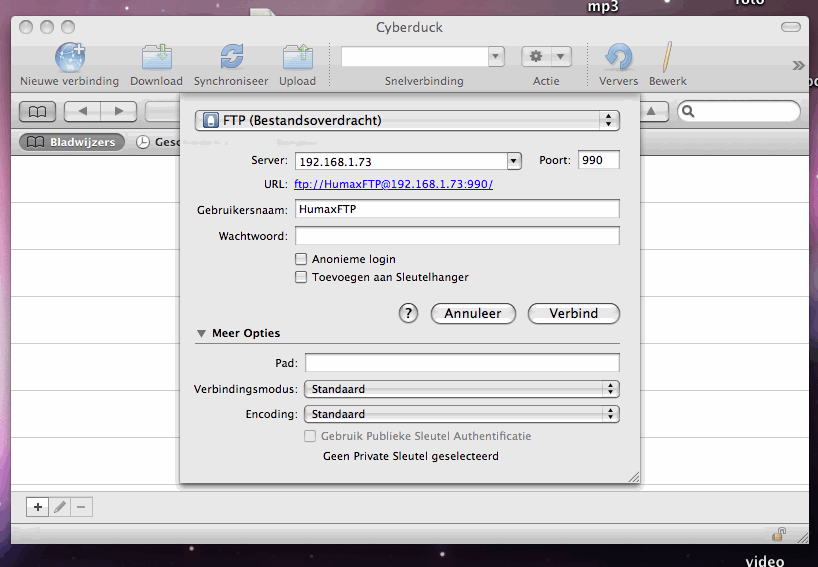Click the sheet resize grip corner
The image size is (818, 567).
(x=634, y=477)
